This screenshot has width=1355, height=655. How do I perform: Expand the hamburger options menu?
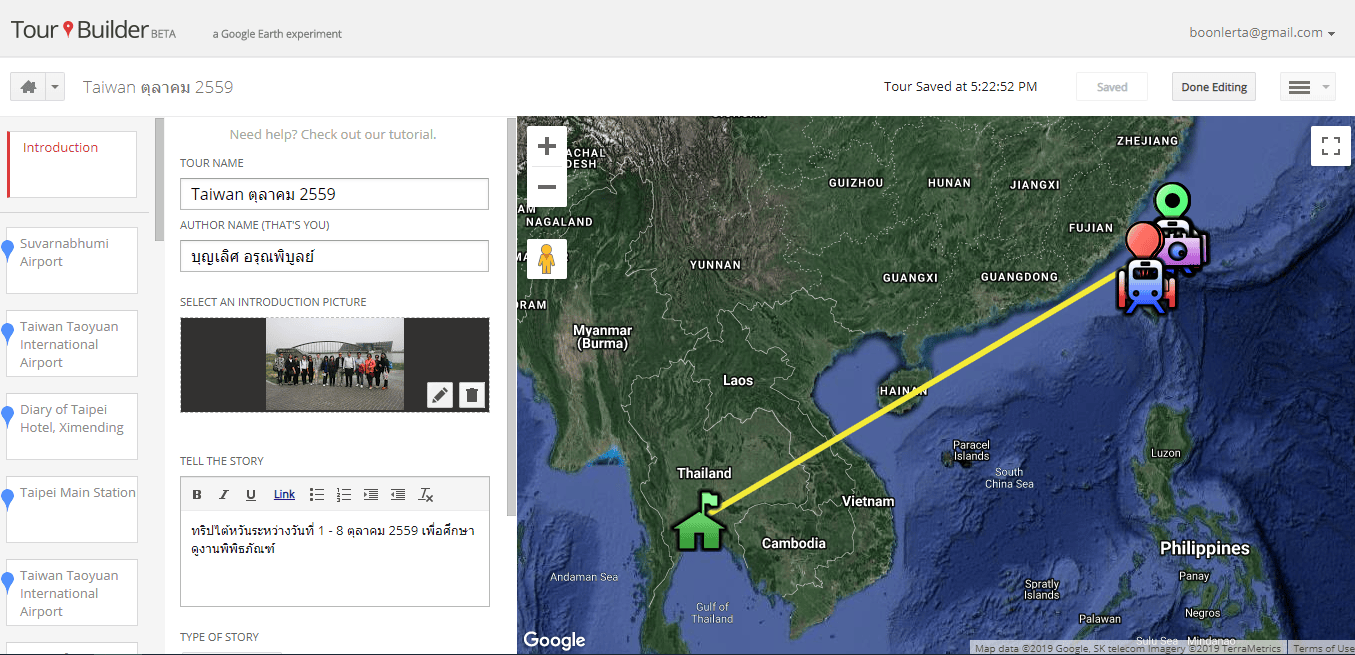[1307, 87]
